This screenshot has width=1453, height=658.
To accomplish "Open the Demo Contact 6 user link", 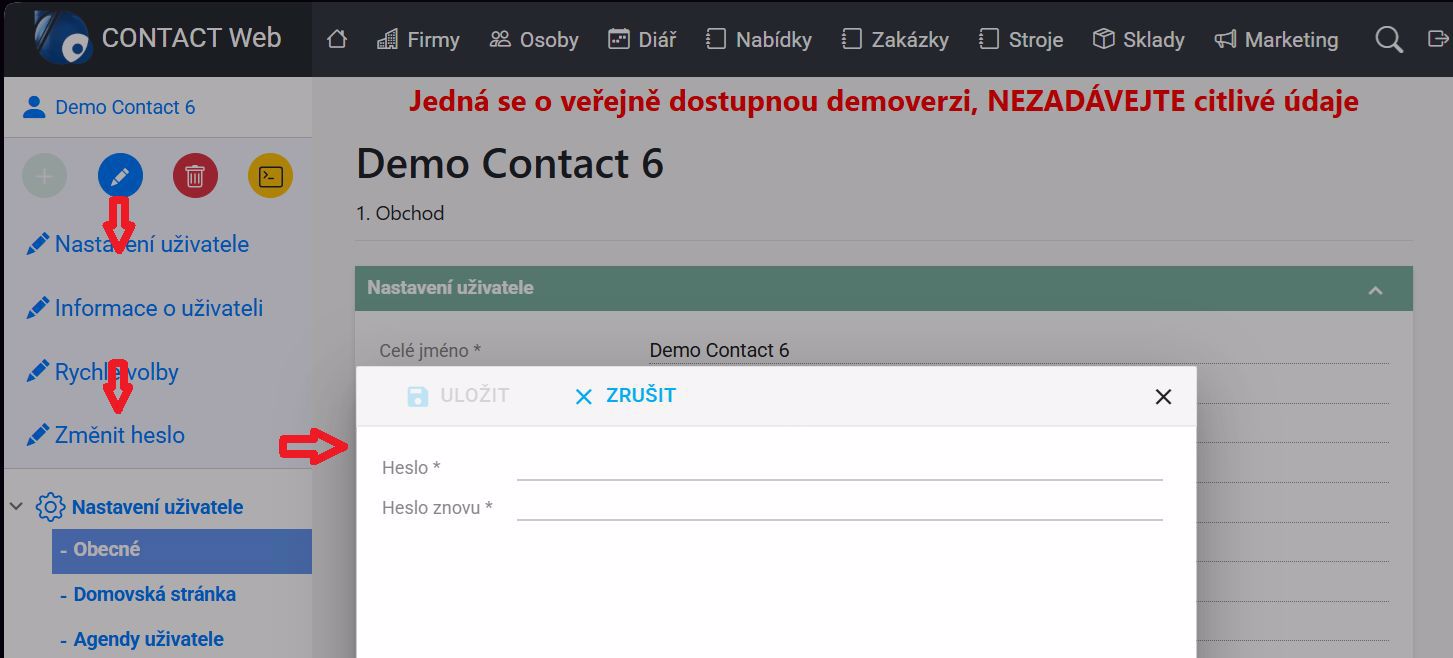I will tap(109, 107).
